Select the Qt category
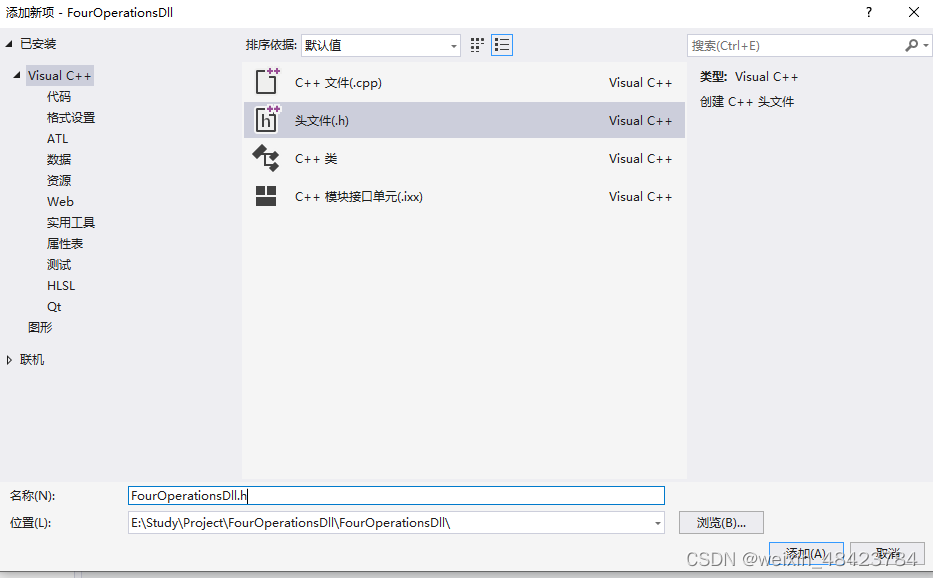Screen dimensions: 933x578 click(x=54, y=307)
